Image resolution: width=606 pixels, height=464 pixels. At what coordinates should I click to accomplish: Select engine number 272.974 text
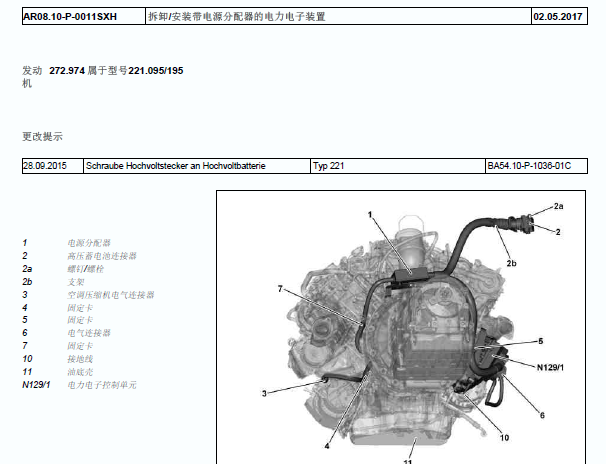(67, 71)
